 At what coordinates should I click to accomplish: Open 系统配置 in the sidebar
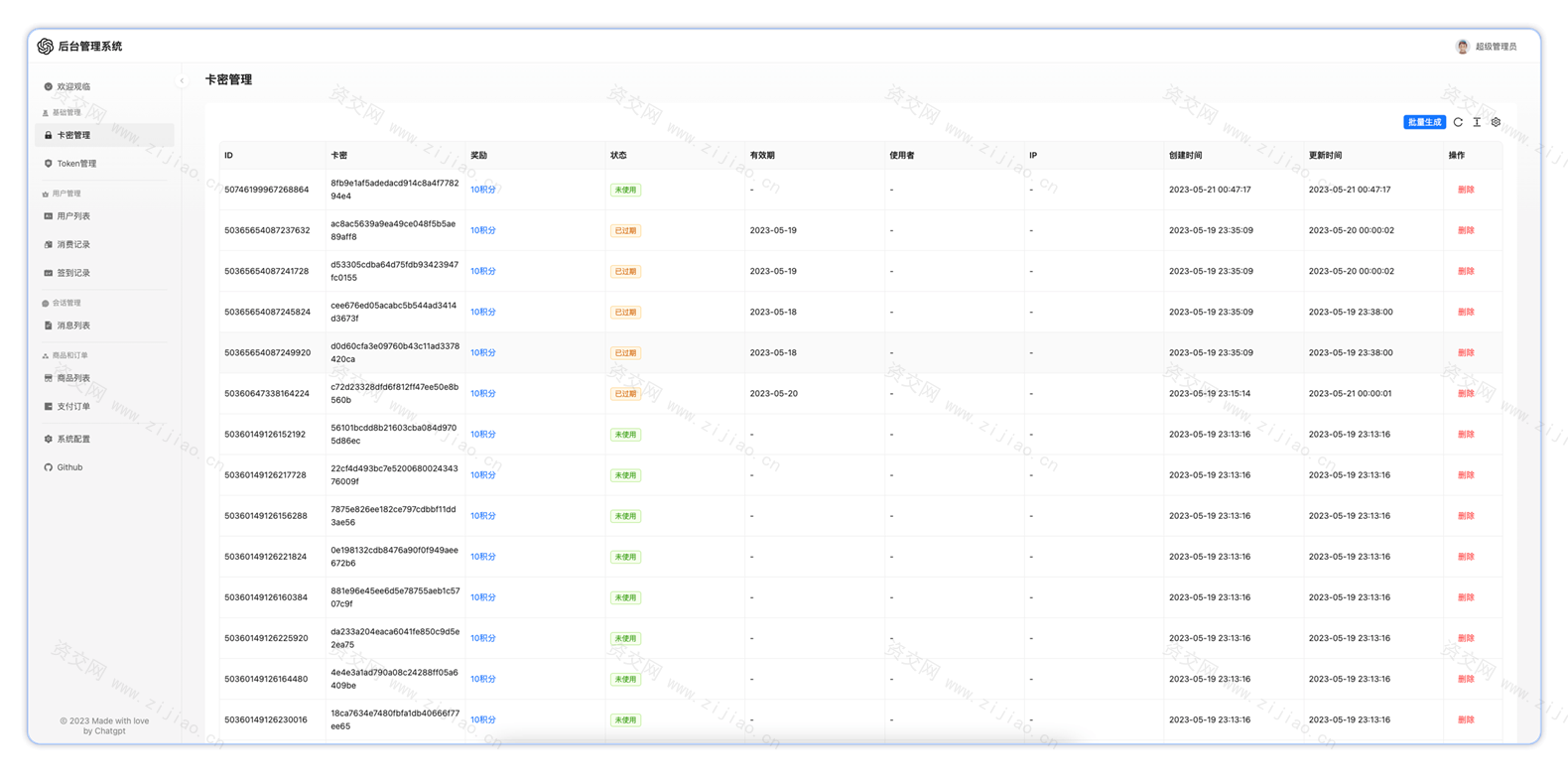(104, 439)
